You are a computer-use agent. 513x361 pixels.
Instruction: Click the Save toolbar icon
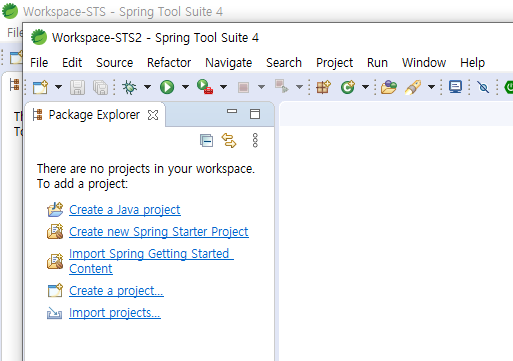pyautogui.click(x=77, y=87)
